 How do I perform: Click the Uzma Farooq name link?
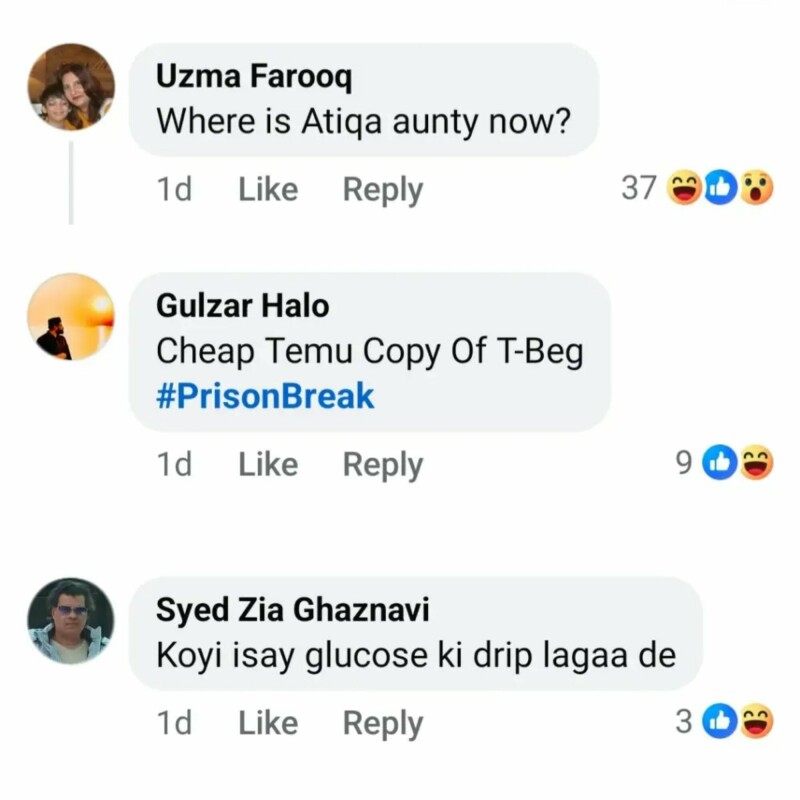coord(254,76)
